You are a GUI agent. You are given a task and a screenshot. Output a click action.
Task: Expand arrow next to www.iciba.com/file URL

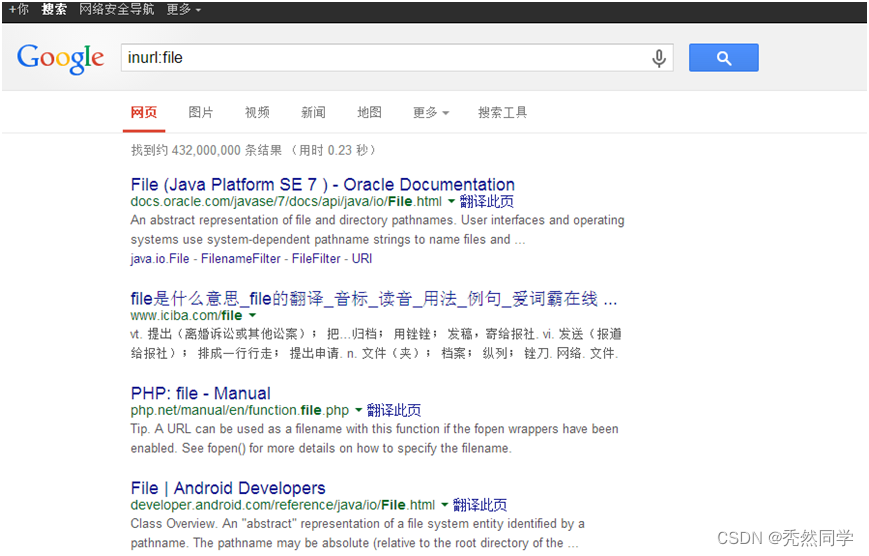tap(253, 315)
